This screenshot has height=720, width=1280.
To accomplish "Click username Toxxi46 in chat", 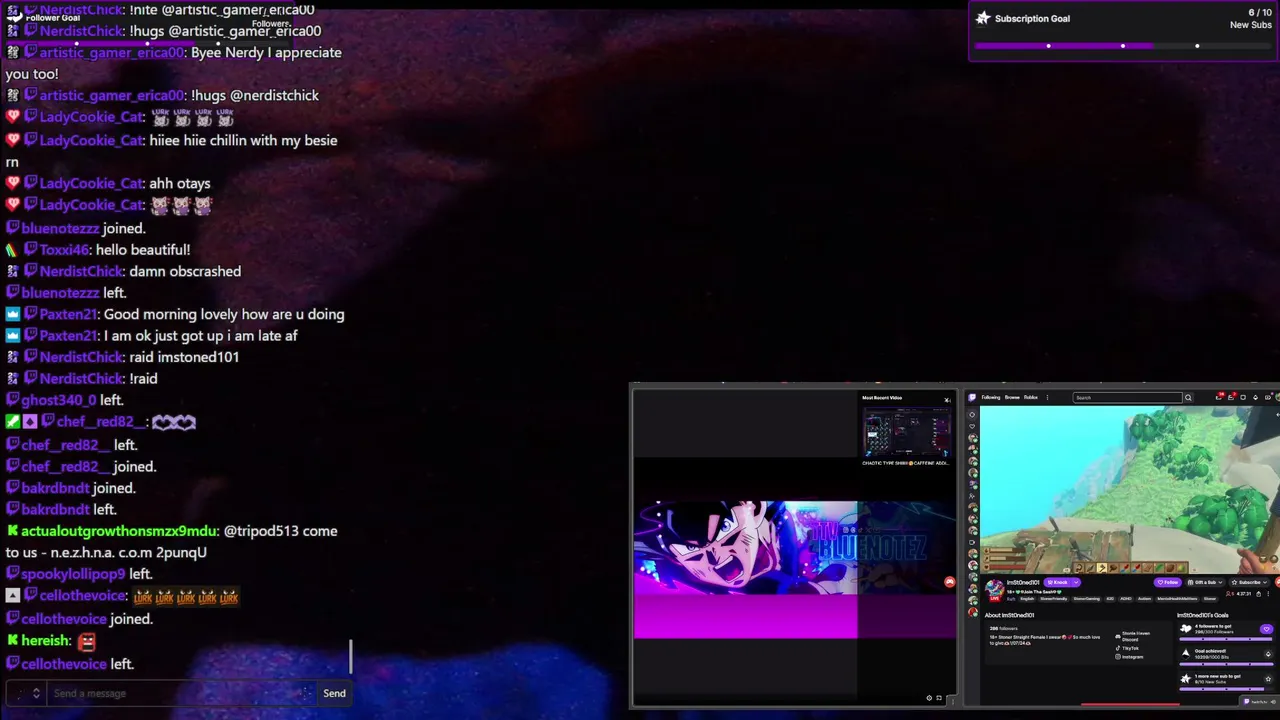I will [65, 250].
